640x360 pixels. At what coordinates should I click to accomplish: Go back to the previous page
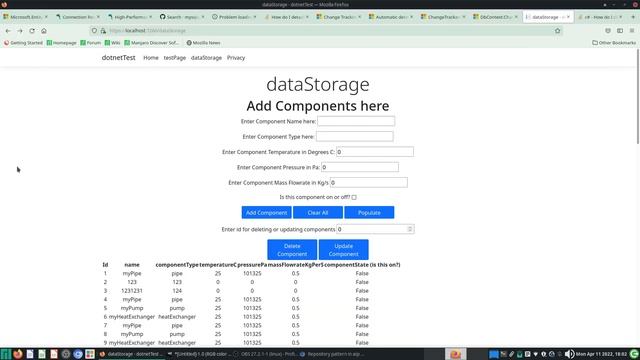[8, 31]
